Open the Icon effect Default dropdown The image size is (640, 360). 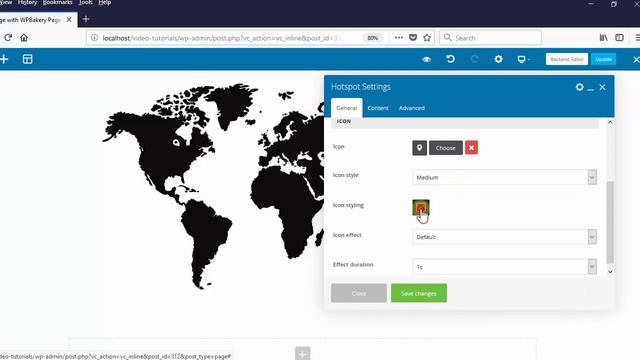click(x=504, y=237)
